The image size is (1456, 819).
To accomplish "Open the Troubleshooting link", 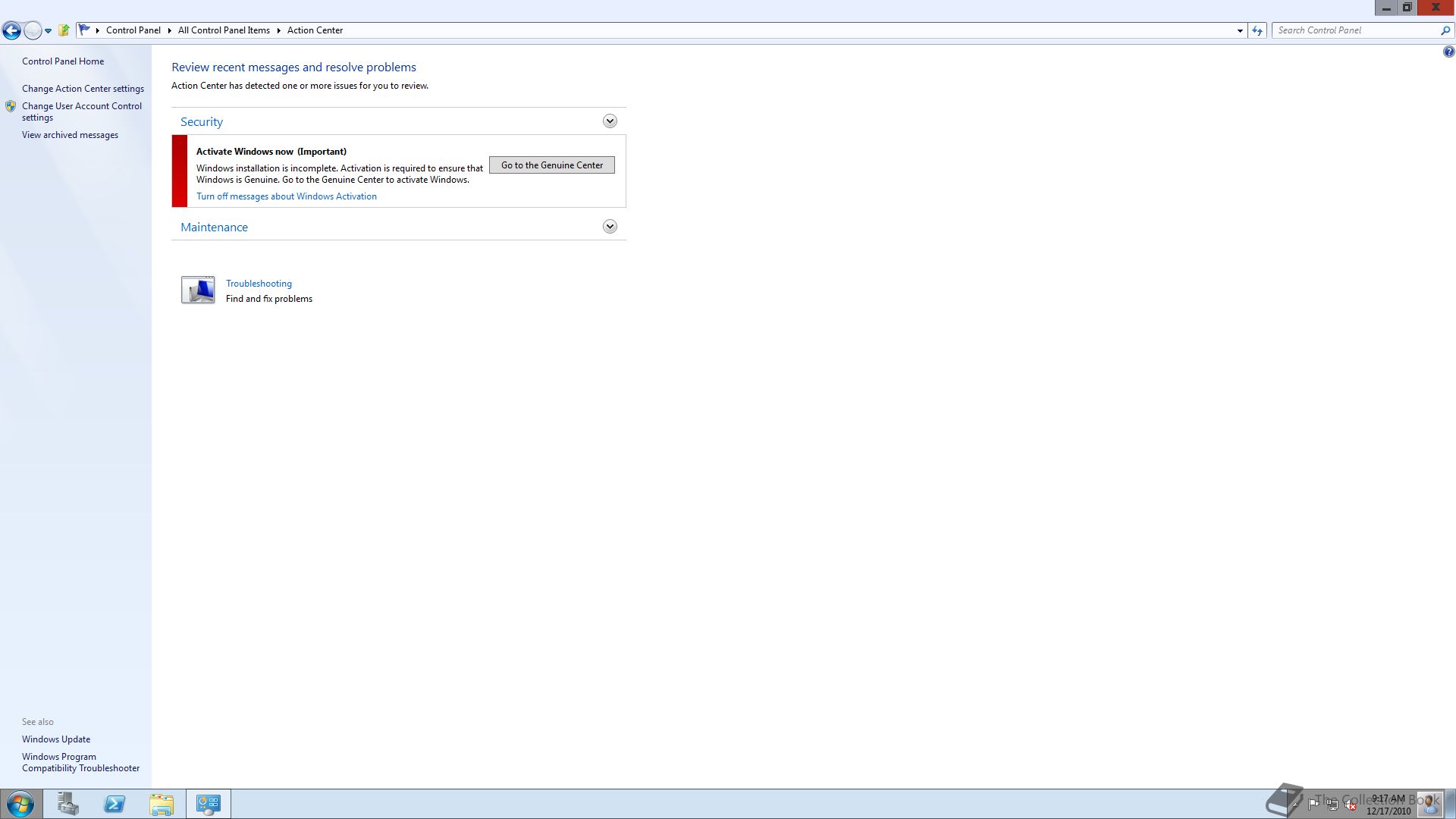I will coord(259,284).
